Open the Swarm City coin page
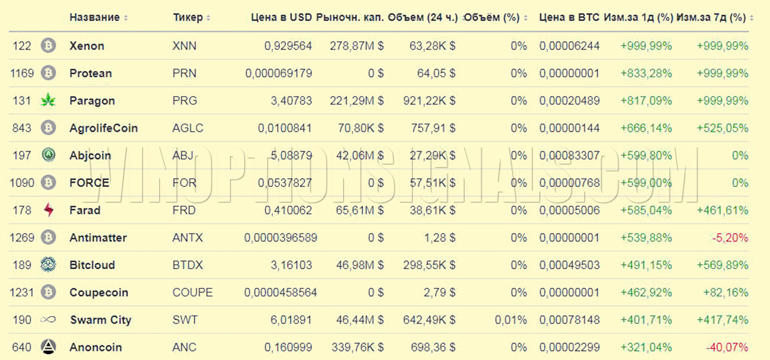The width and height of the screenshot is (770, 360). [x=100, y=320]
